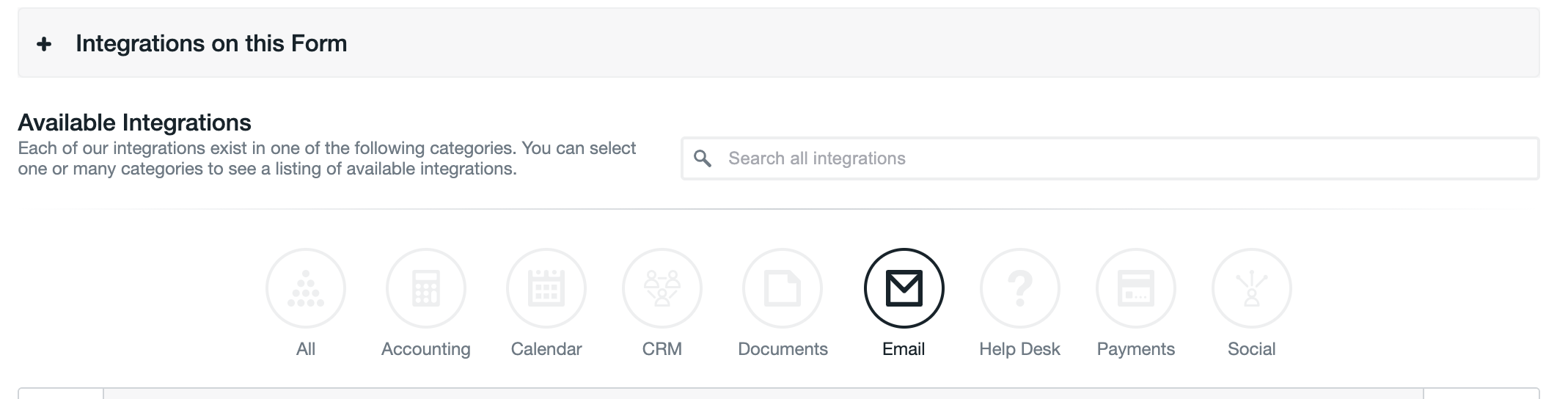
Task: Expand Integrations on this Form plus icon
Action: tap(44, 44)
